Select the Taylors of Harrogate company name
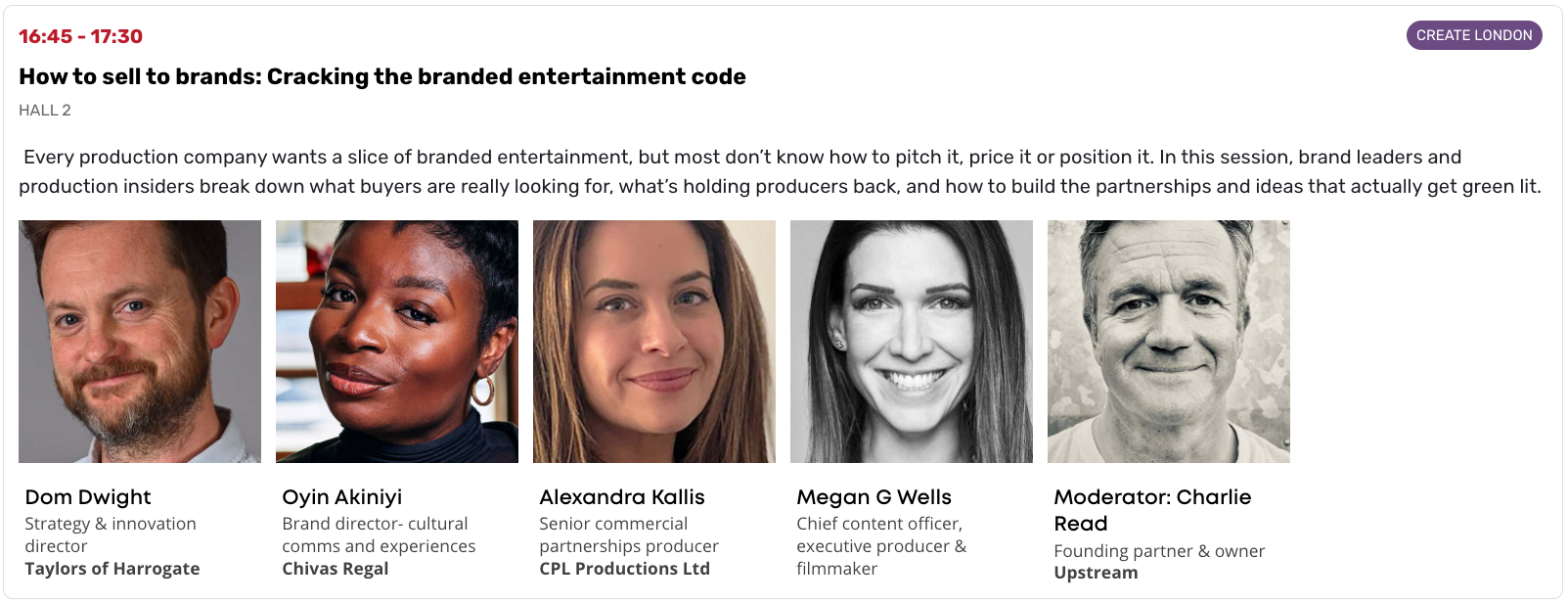This screenshot has width=1568, height=603. [x=112, y=569]
